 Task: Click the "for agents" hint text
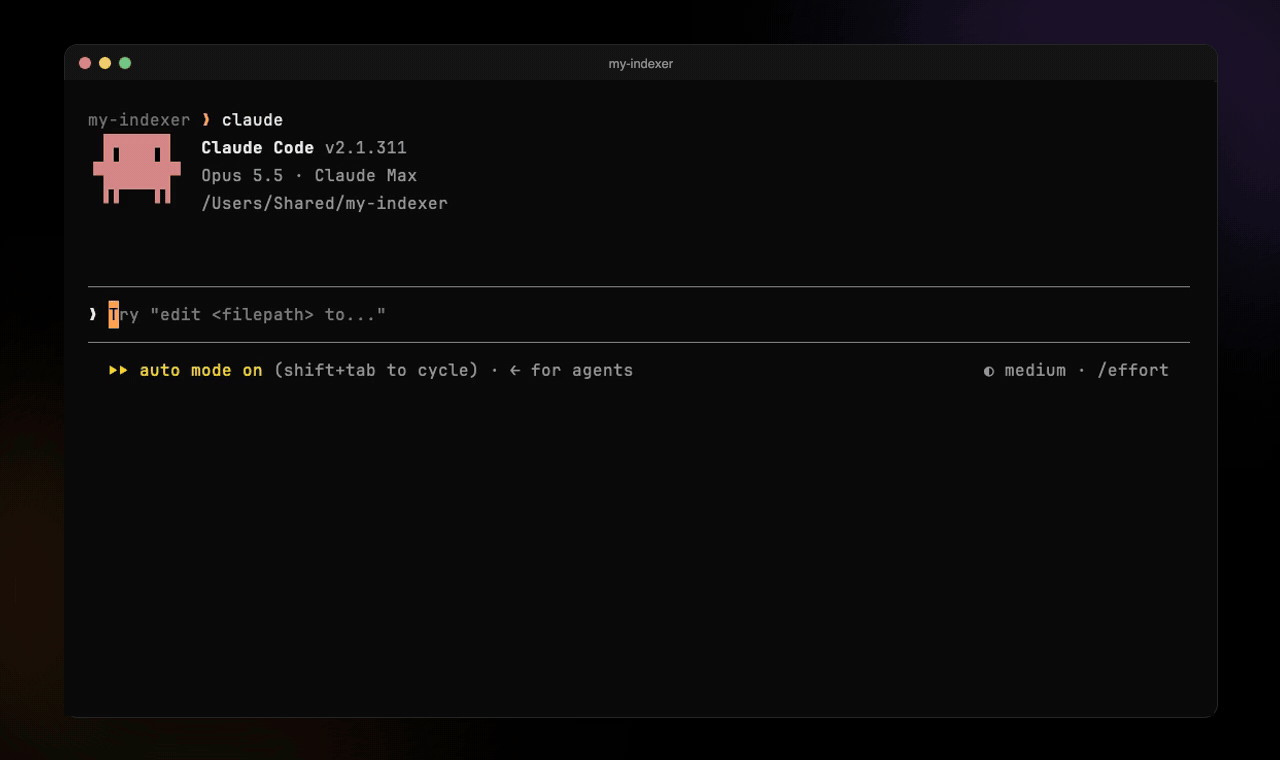tap(582, 370)
